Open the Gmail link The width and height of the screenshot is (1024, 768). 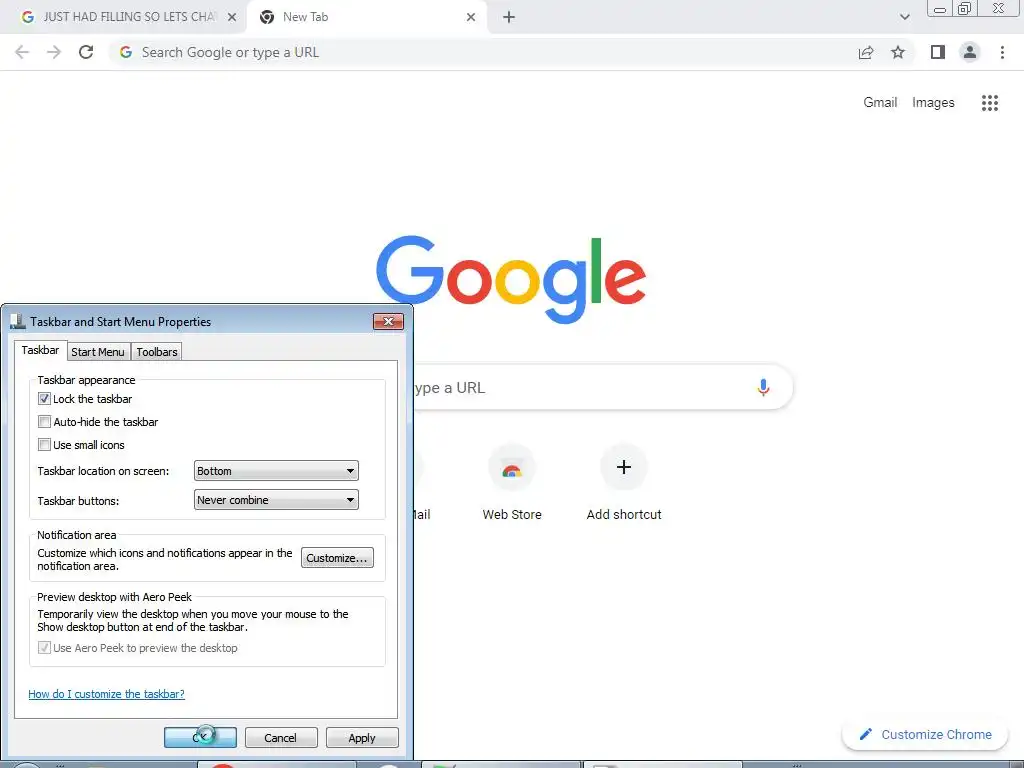880,103
